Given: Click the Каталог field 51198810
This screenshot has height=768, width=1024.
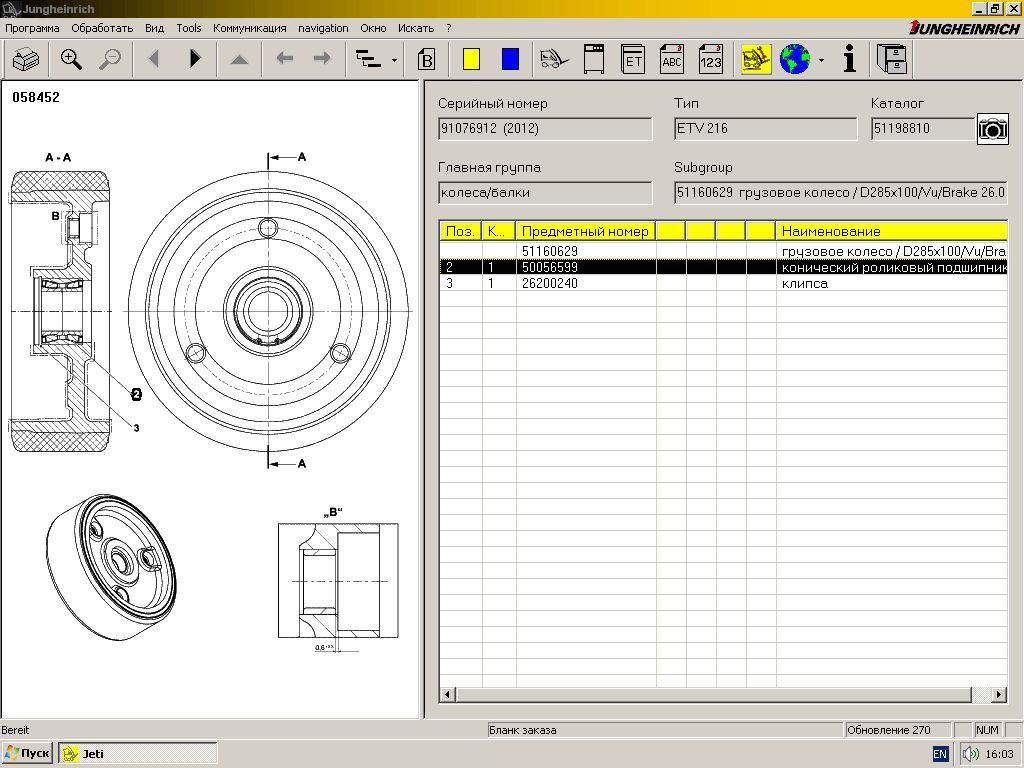Looking at the screenshot, I should 923,129.
